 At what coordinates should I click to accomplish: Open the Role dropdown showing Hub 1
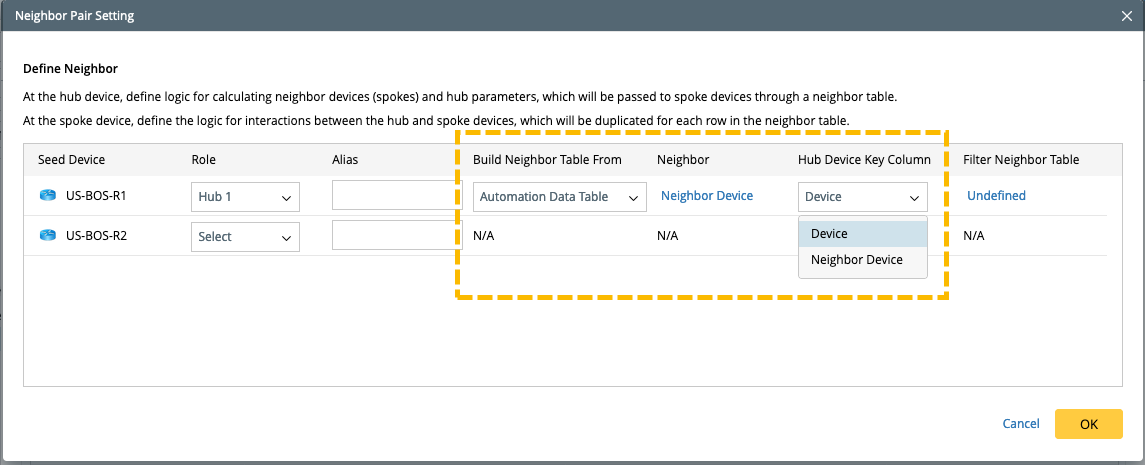(245, 197)
